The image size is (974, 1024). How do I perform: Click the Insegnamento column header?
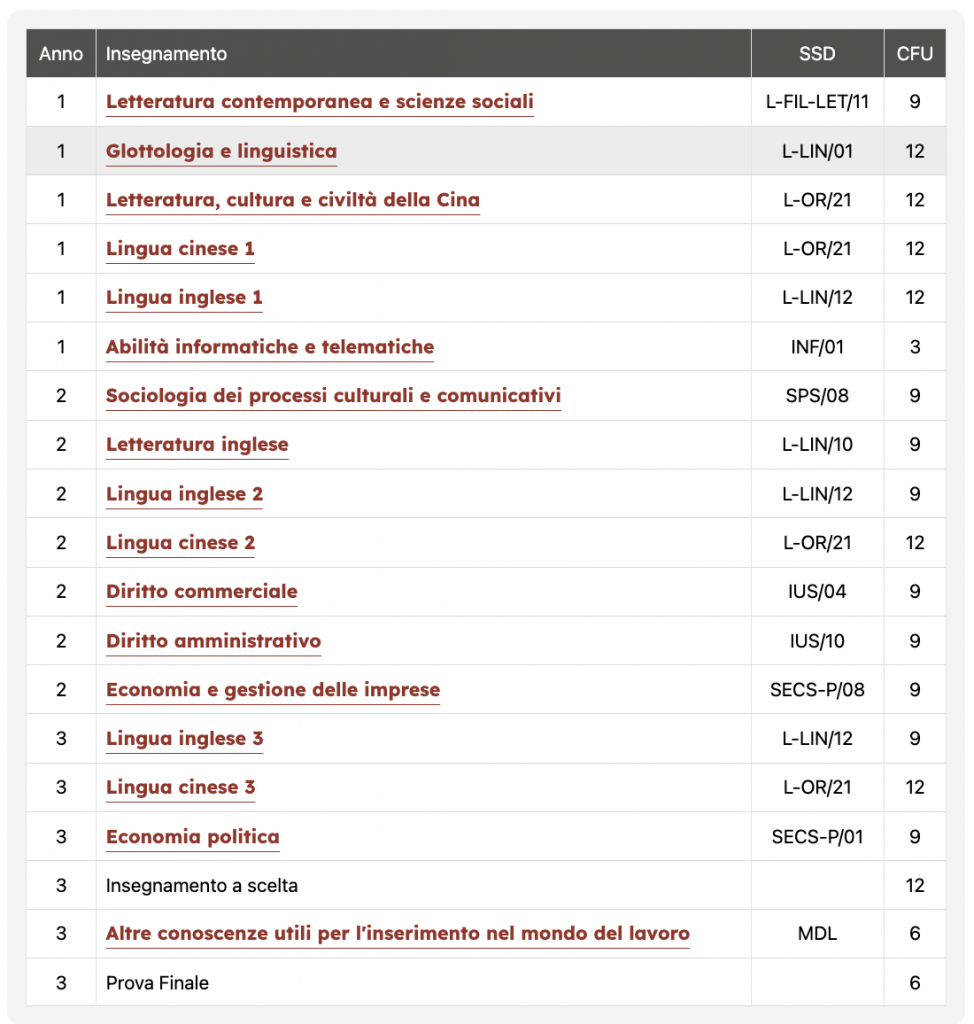pos(166,54)
